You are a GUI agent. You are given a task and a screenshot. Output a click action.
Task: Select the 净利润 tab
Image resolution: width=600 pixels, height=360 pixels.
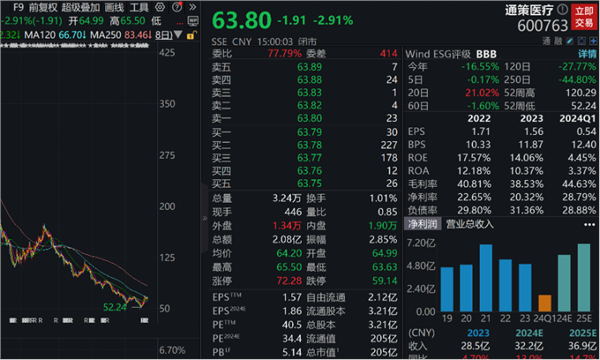click(422, 224)
